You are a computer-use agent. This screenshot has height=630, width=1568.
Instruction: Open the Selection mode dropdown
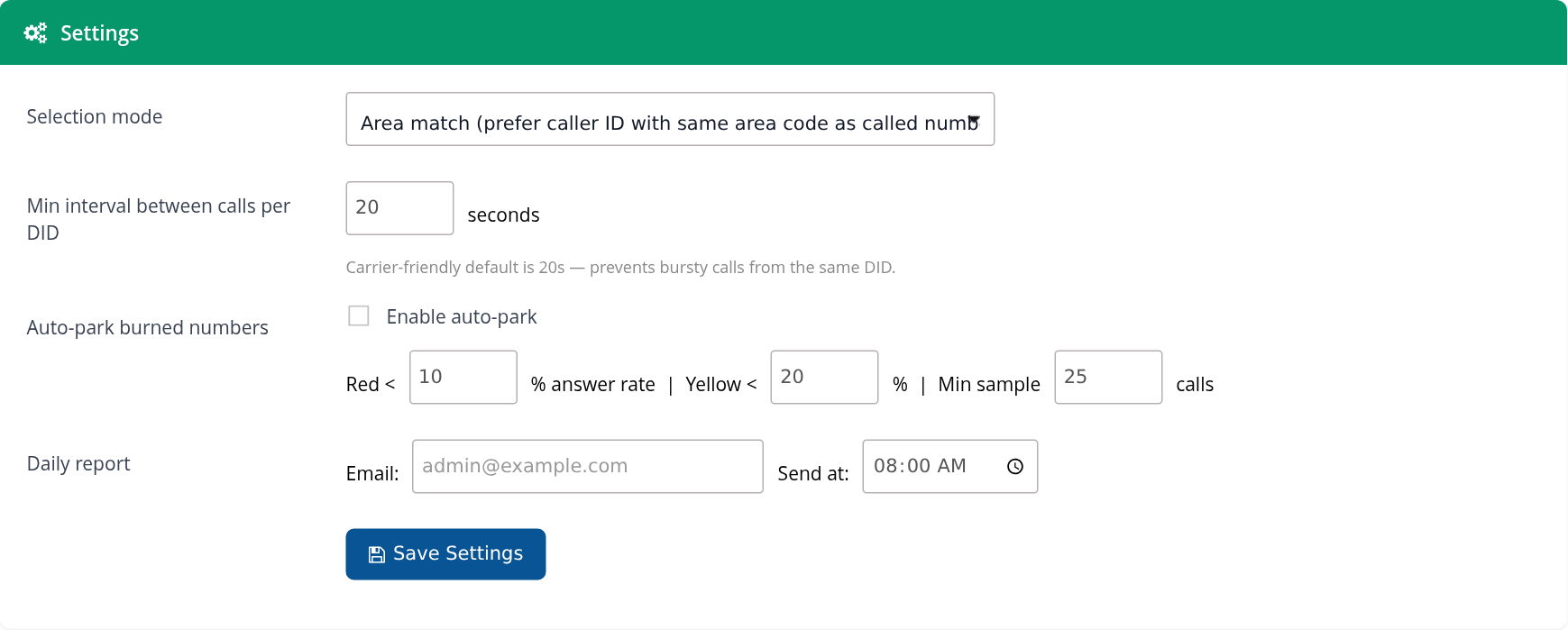tap(670, 119)
